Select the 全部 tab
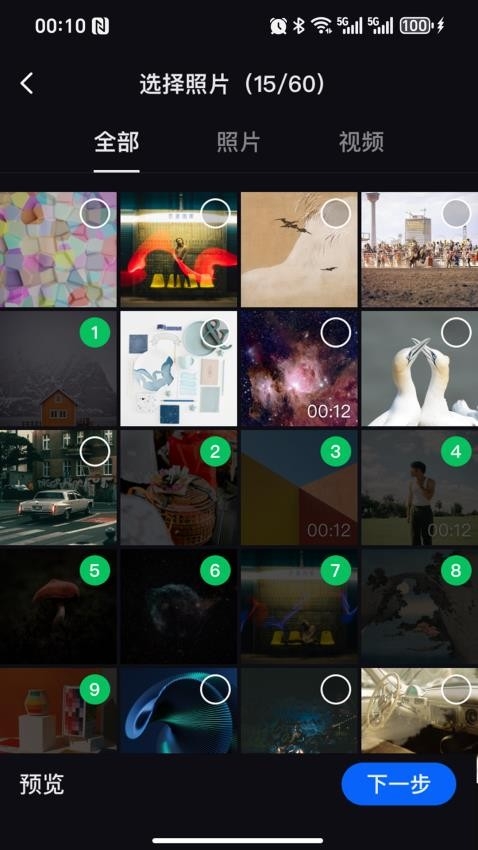Screen dimensions: 478x850 [x=117, y=142]
